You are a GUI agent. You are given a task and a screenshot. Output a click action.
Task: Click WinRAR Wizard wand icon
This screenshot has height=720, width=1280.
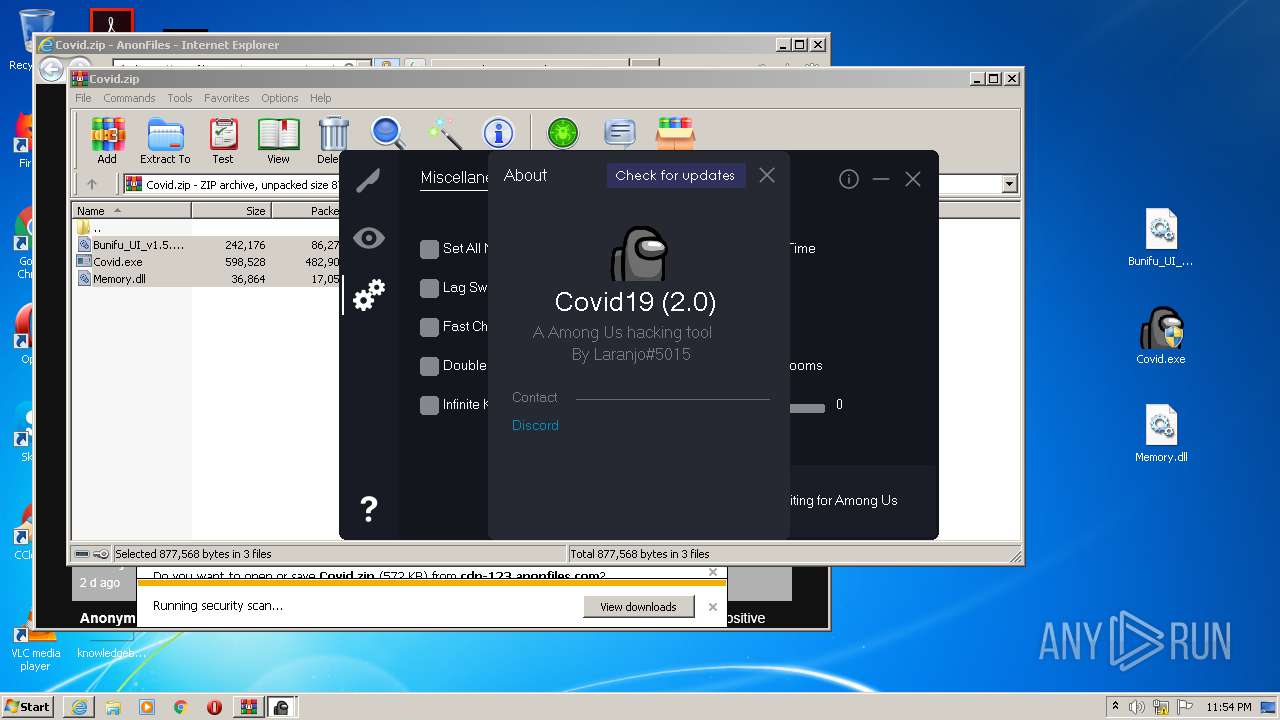[443, 133]
